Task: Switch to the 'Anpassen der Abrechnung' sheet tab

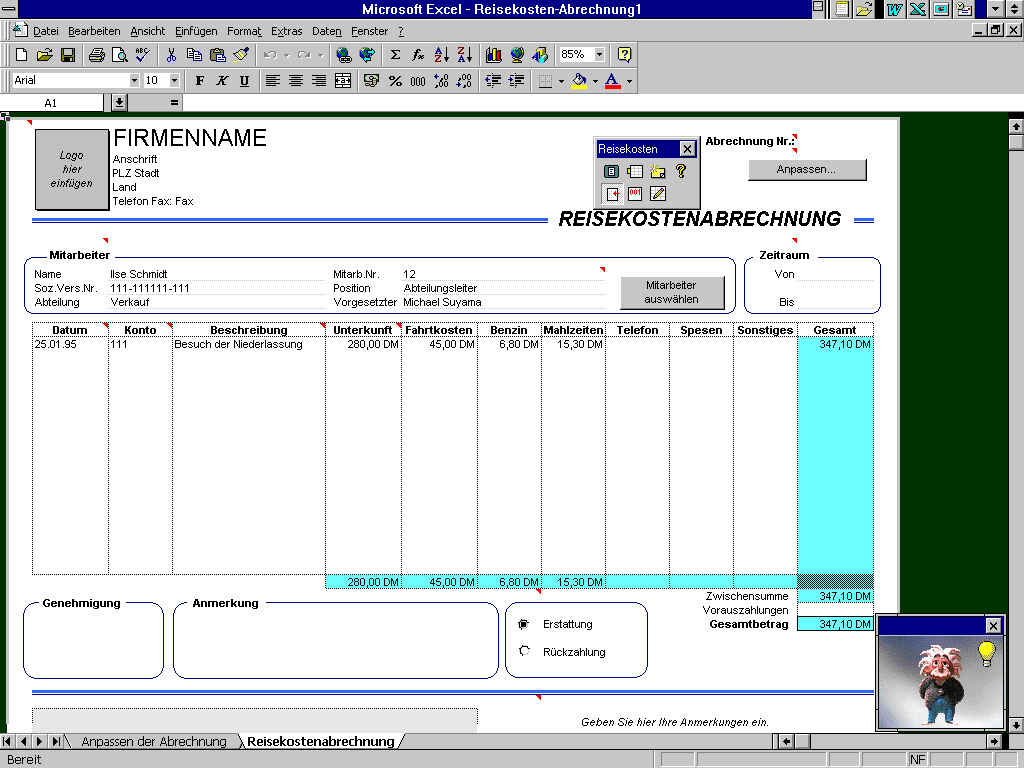Action: click(x=154, y=741)
